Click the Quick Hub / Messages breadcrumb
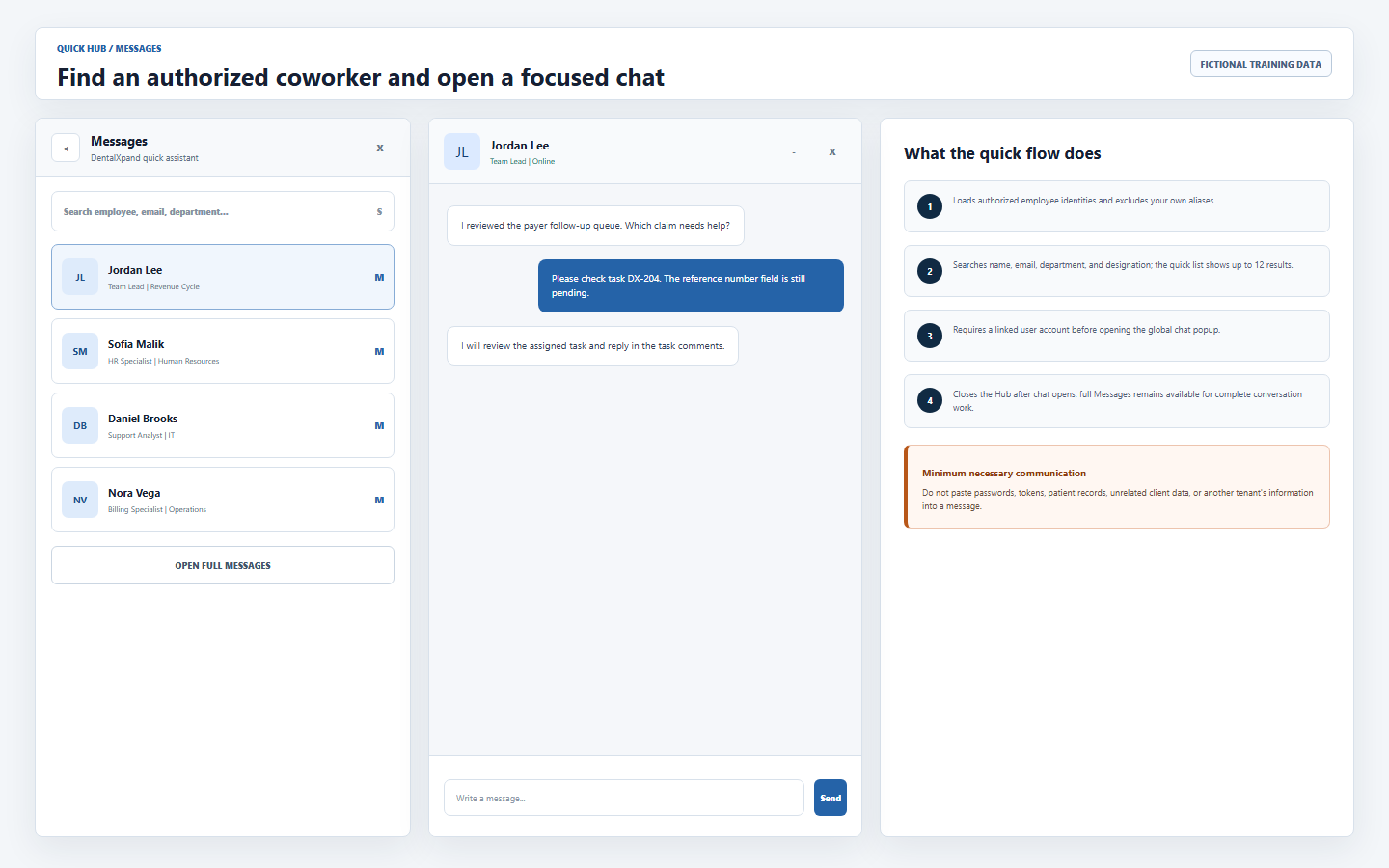This screenshot has width=1389, height=868. 109,48
